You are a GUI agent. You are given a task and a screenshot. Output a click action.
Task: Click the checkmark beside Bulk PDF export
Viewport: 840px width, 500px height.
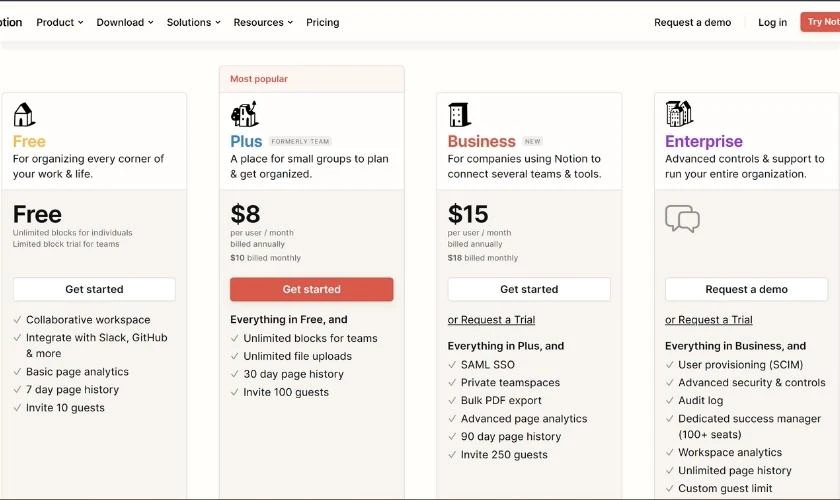[x=452, y=401]
